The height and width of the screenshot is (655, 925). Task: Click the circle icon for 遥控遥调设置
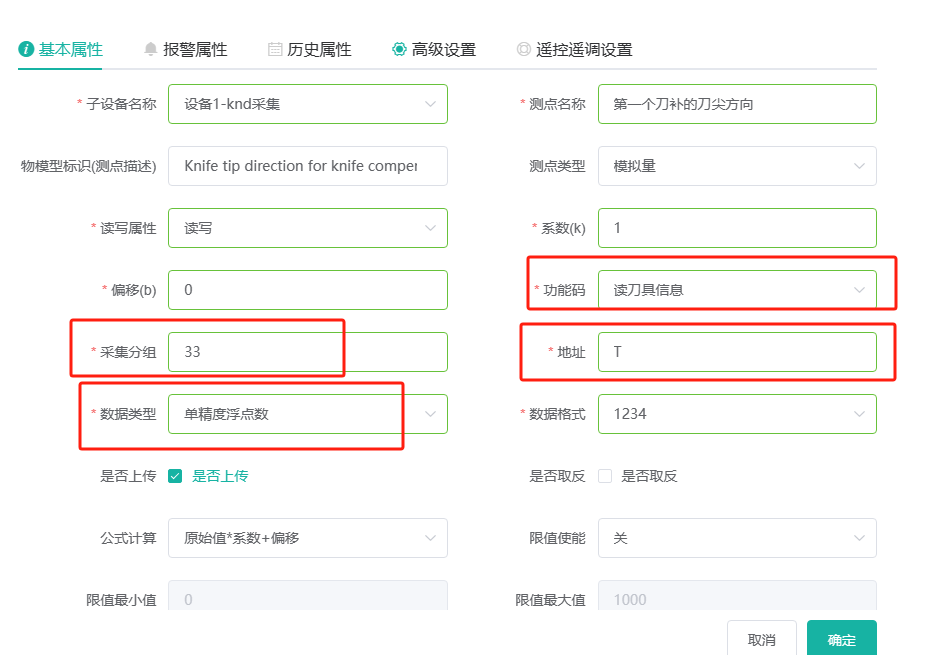(523, 50)
